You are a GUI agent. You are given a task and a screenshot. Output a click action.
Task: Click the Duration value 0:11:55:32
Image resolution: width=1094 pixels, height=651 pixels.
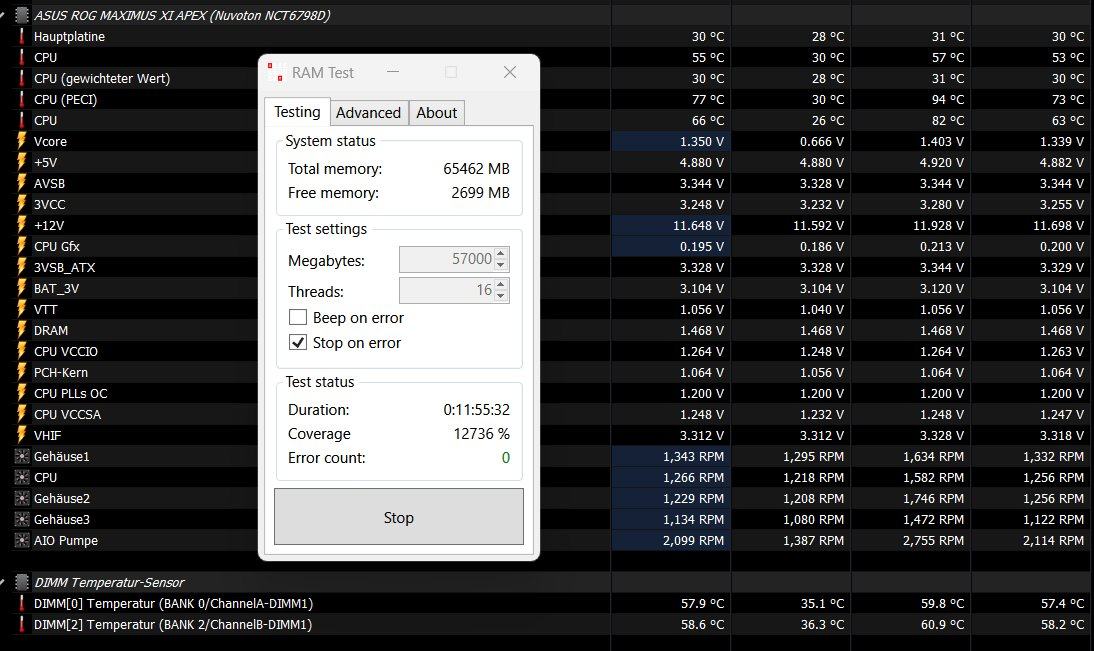[x=477, y=410]
